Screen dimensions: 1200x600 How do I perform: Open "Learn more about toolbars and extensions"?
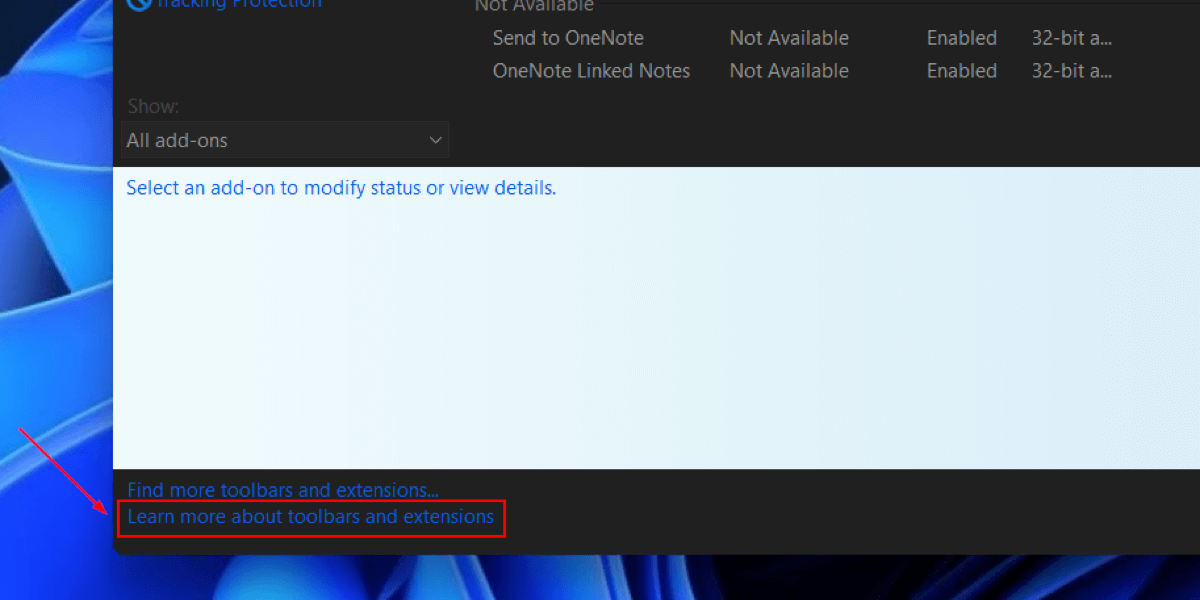coord(310,518)
